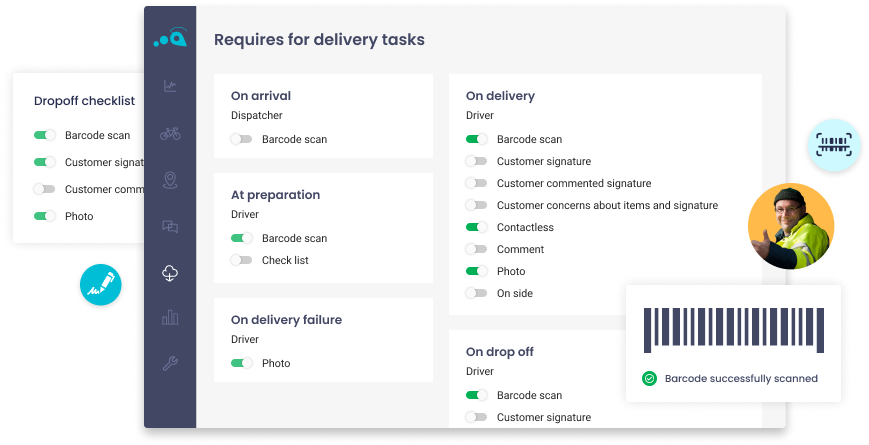
Task: Click the app logo in the sidebar
Action: click(x=170, y=38)
